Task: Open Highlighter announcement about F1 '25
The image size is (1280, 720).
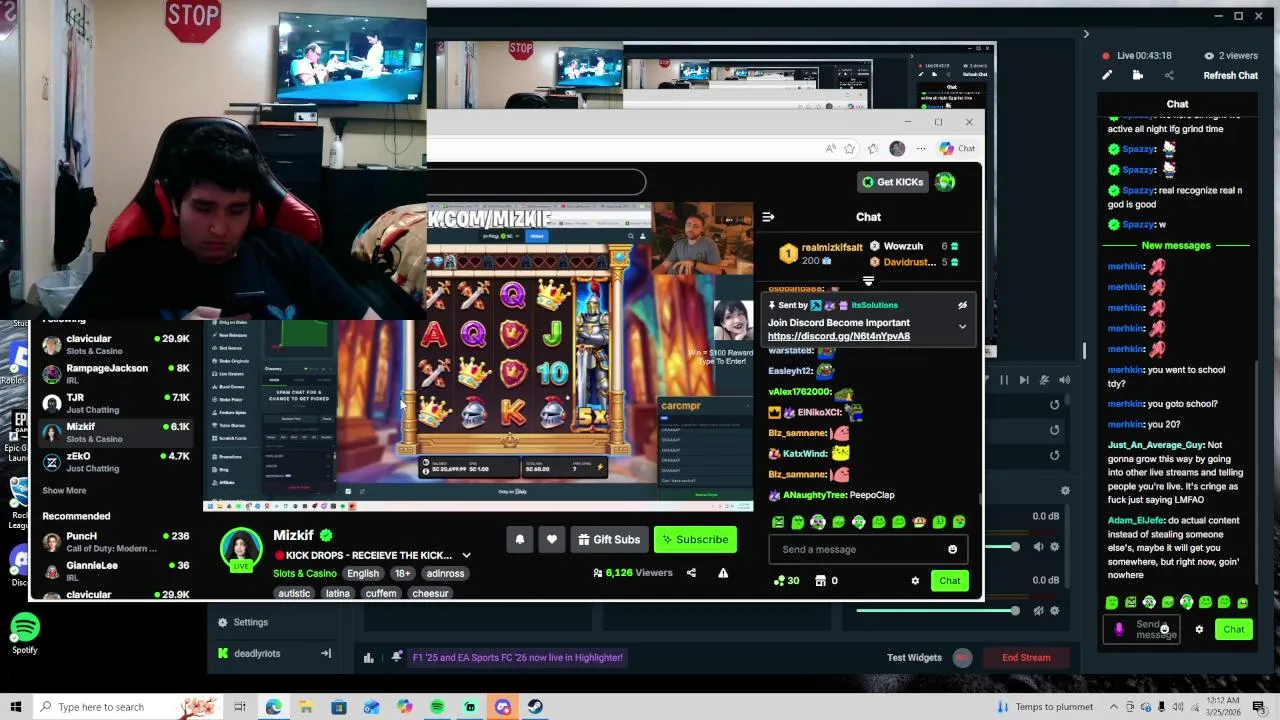Action: coord(517,657)
